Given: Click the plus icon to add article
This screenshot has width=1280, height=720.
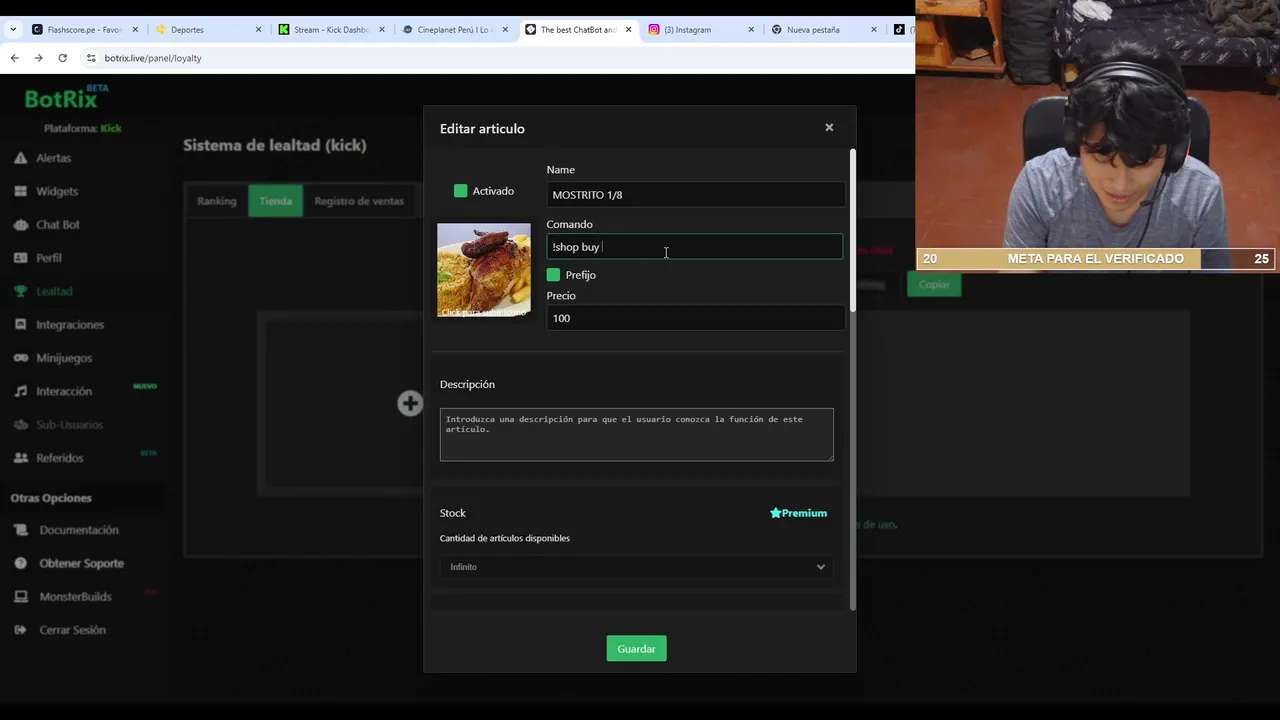Looking at the screenshot, I should coord(410,403).
